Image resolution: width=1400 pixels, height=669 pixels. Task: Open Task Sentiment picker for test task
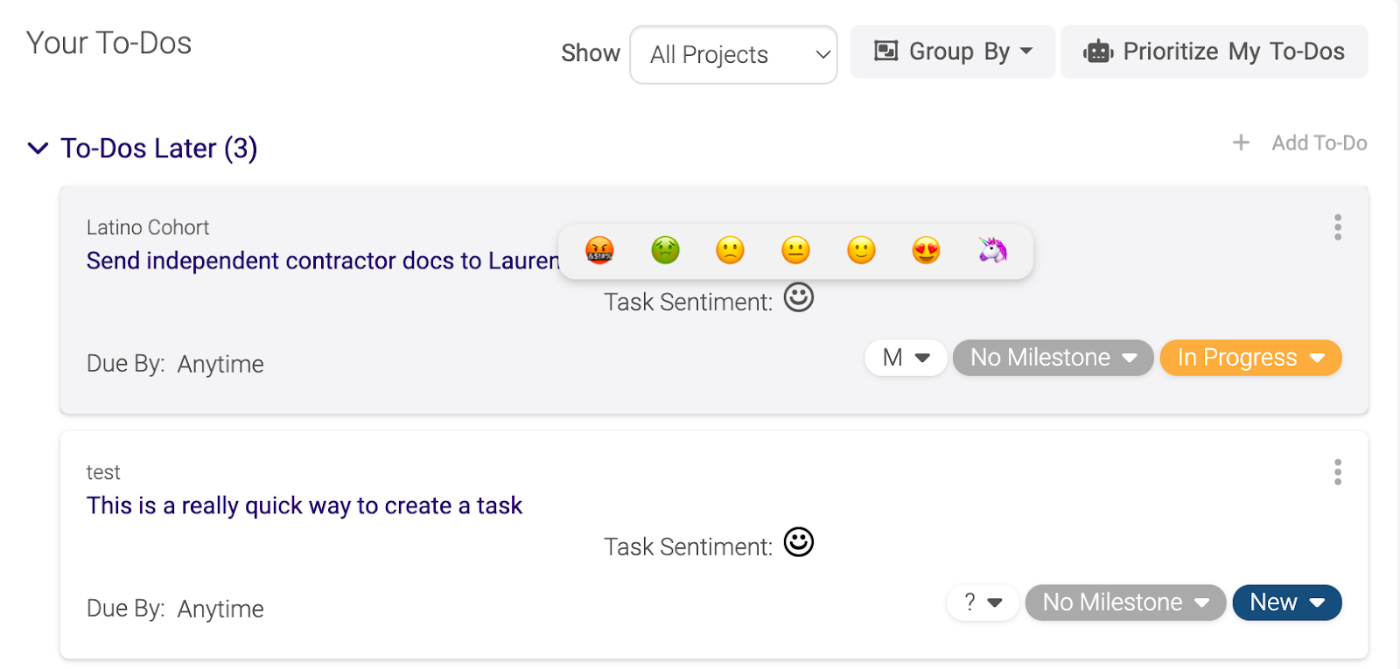(x=798, y=543)
